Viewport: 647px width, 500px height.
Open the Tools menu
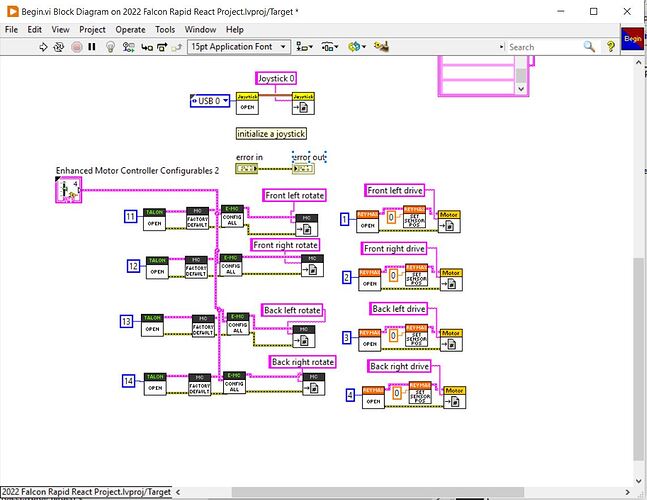(165, 30)
